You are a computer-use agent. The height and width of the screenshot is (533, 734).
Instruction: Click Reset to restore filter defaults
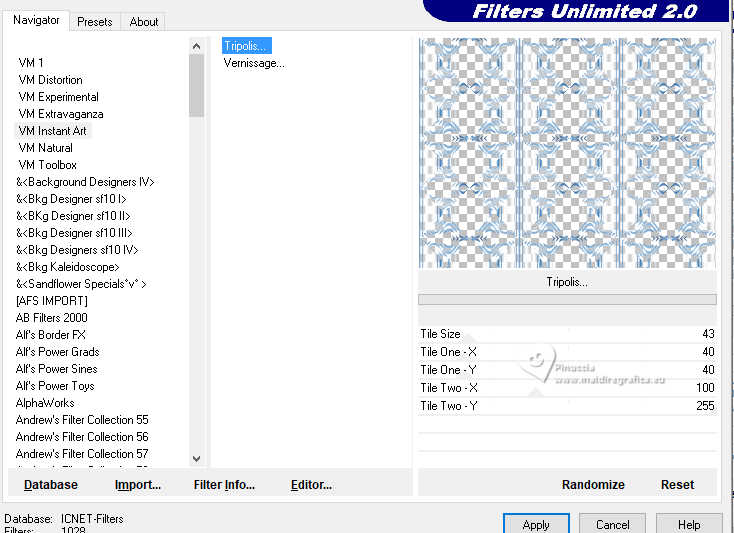(677, 485)
